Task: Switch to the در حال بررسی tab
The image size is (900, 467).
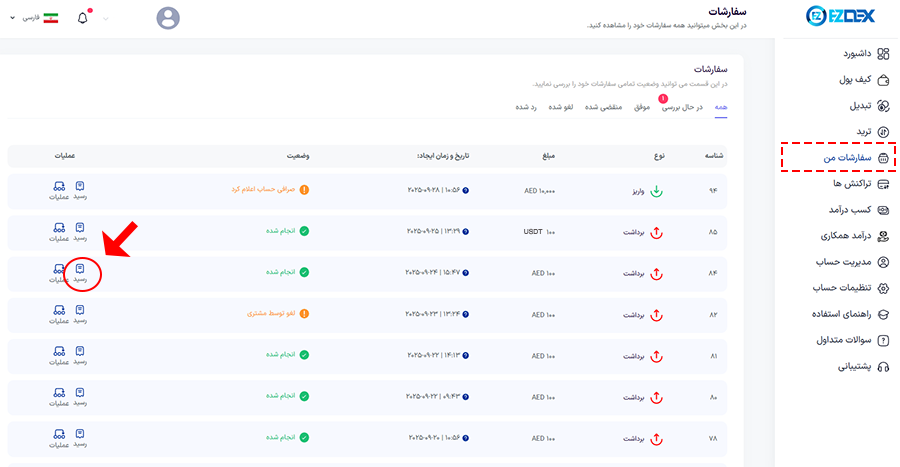Action: click(684, 107)
